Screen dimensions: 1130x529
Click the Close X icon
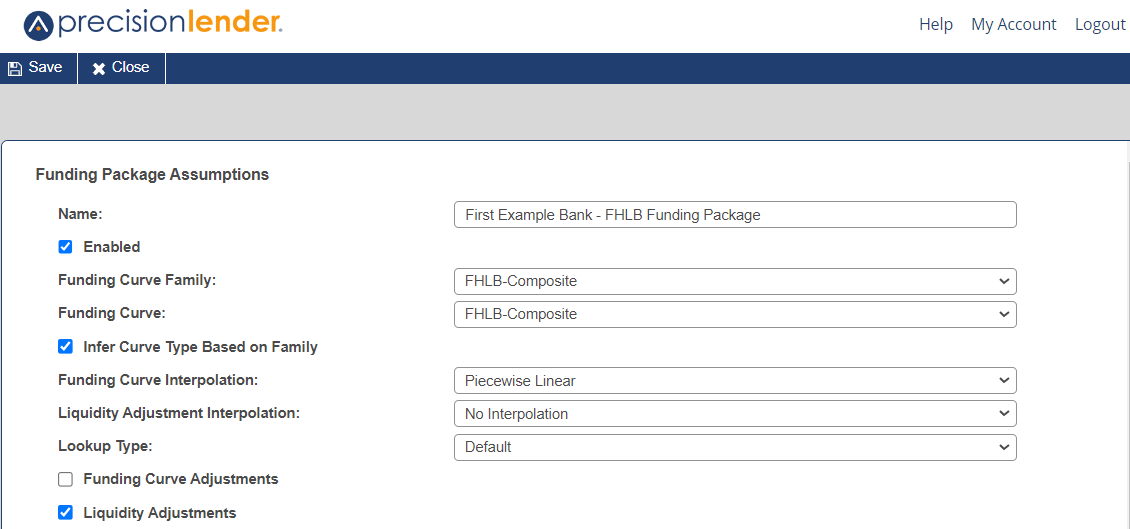[99, 68]
